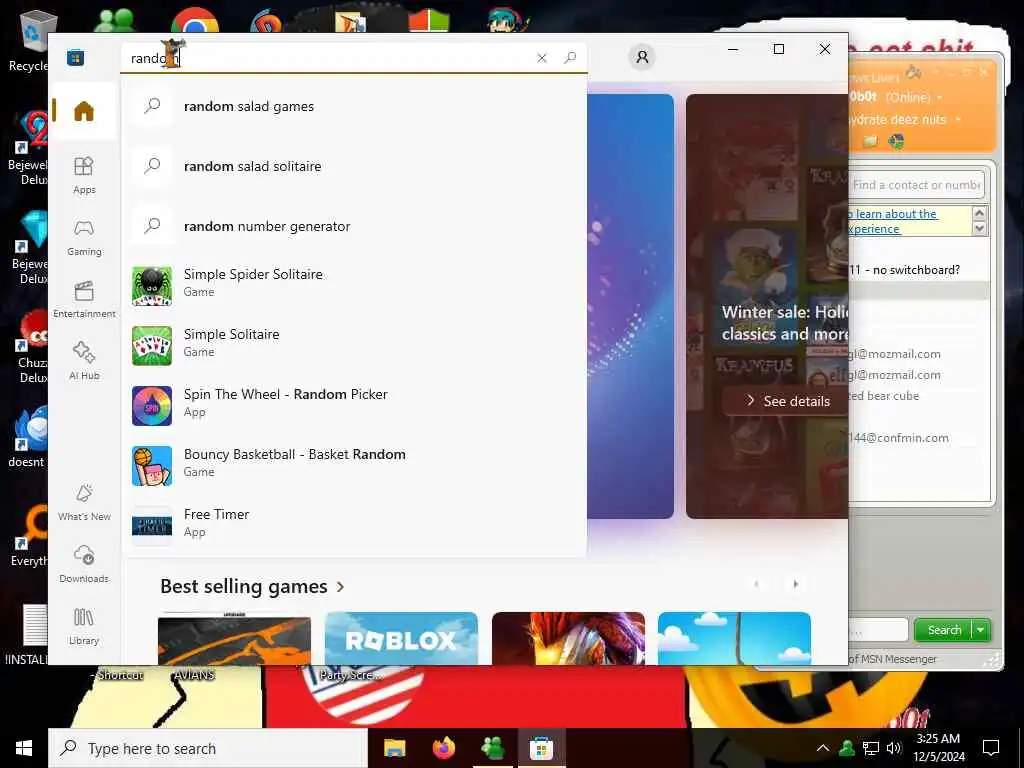
Task: Open Firefox from the taskbar
Action: pyautogui.click(x=443, y=748)
